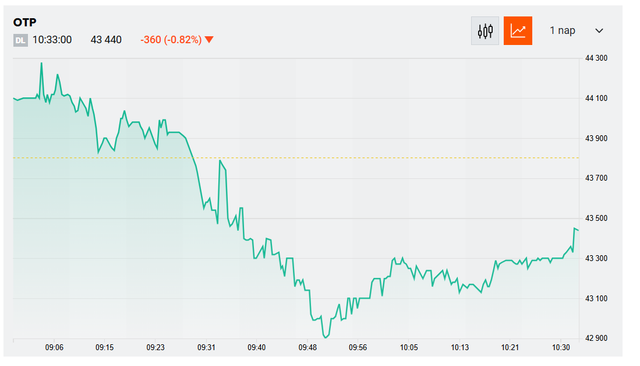This screenshot has width=640, height=366.
Task: Click the 43 100 price axis label
Action: click(596, 298)
